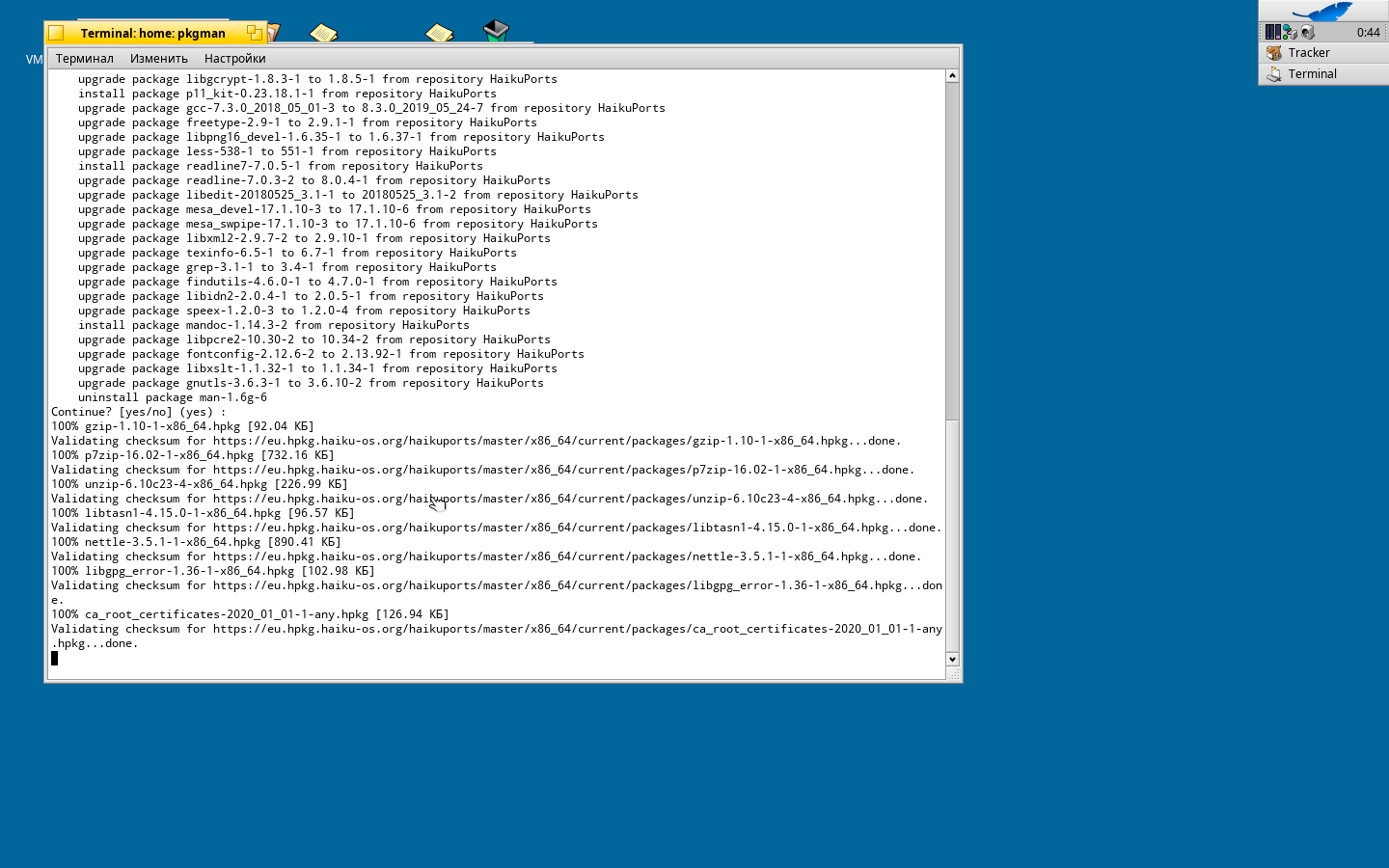The image size is (1389, 868).
Task: Click the 'upgrade package readline-7.0.3-2' line
Action: (x=314, y=180)
